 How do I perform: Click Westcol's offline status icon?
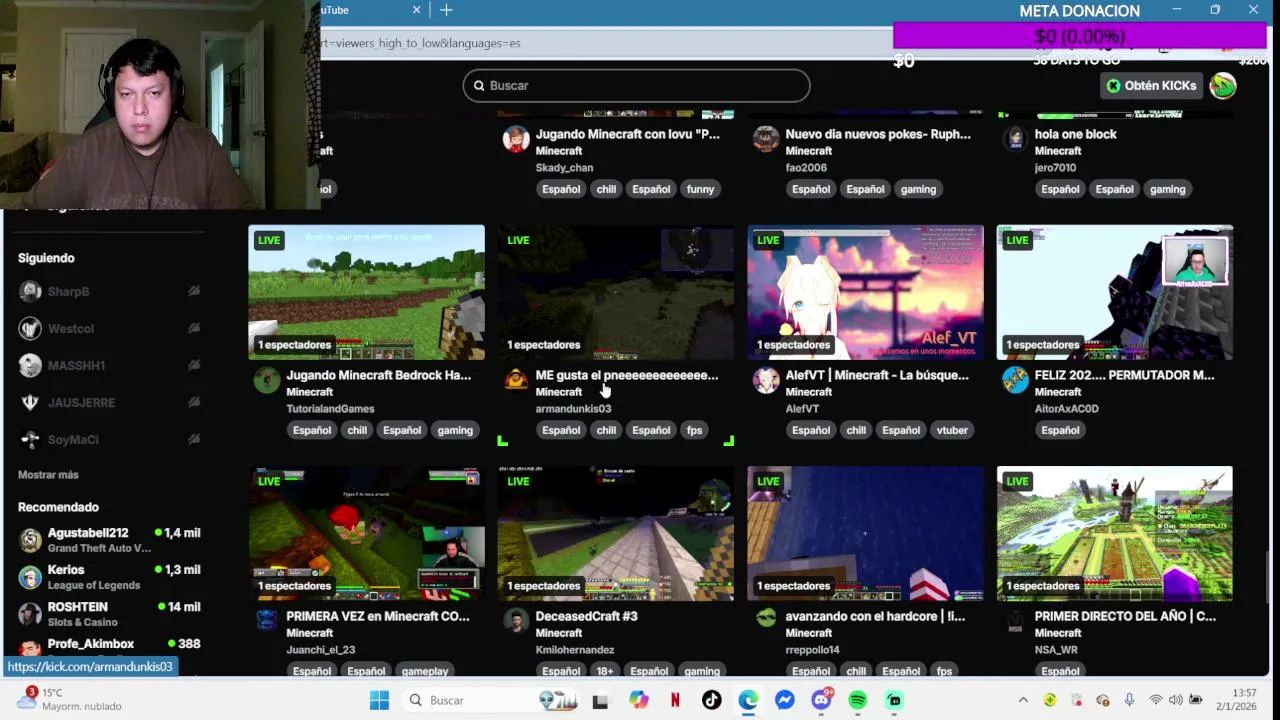(194, 328)
